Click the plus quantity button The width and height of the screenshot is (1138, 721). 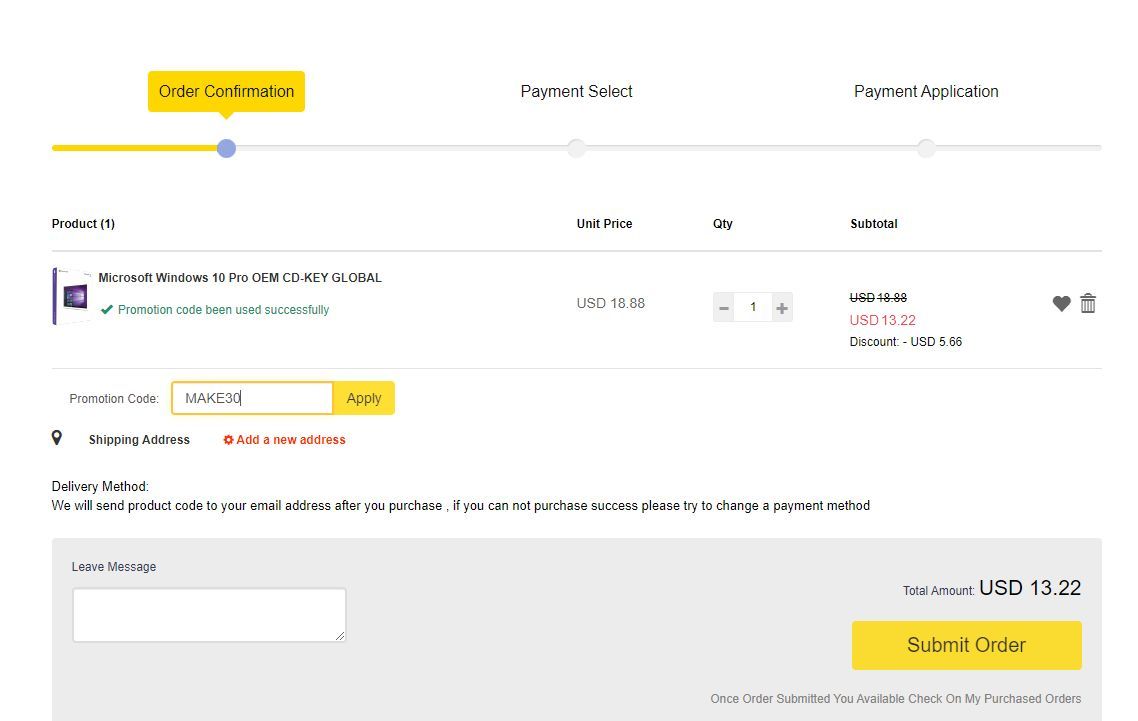[782, 308]
